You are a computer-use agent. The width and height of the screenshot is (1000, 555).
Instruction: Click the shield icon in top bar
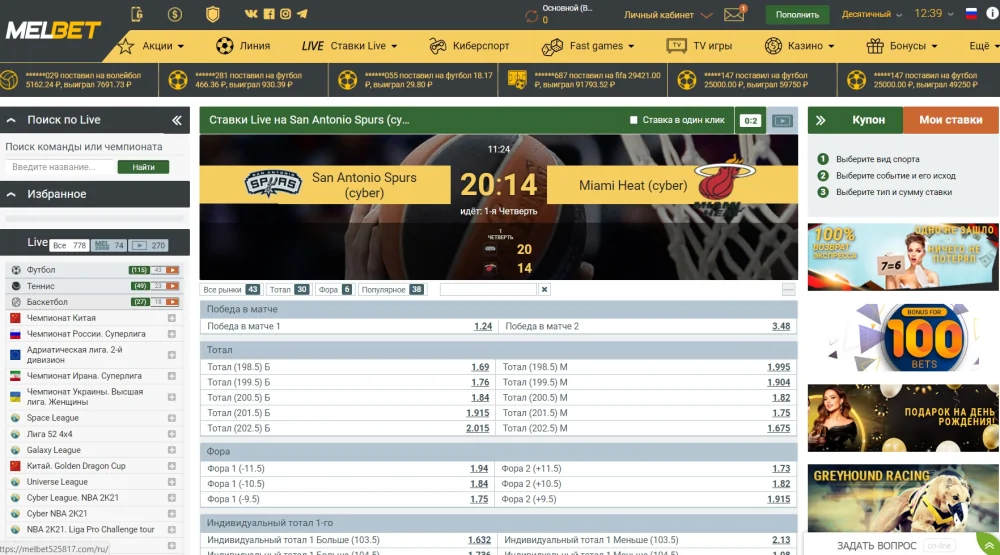212,14
